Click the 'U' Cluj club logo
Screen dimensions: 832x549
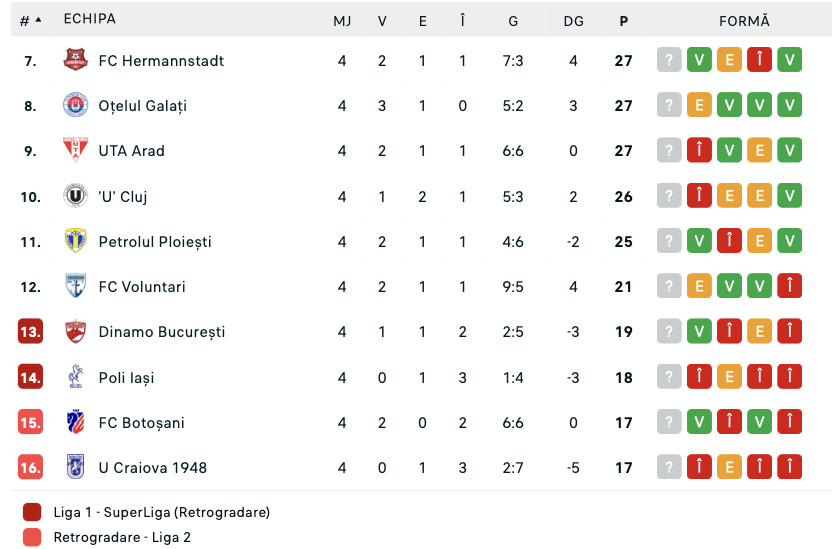pos(75,196)
